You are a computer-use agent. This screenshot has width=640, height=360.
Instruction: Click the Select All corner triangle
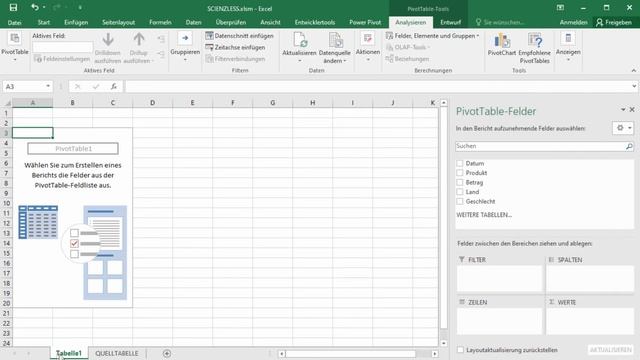[7, 103]
